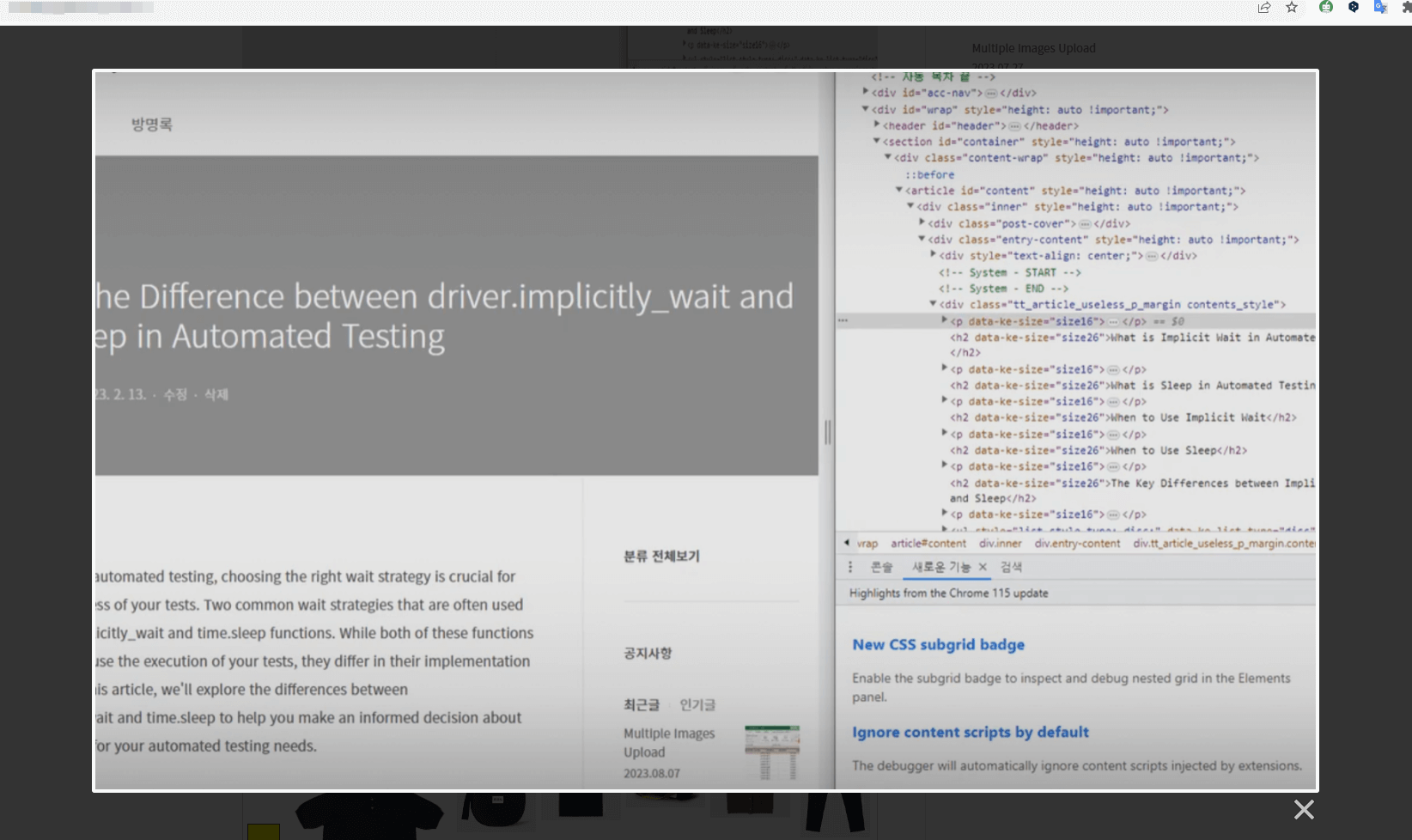Click the div.entry-content breadcrumb
This screenshot has width=1412, height=840.
coord(1077,544)
